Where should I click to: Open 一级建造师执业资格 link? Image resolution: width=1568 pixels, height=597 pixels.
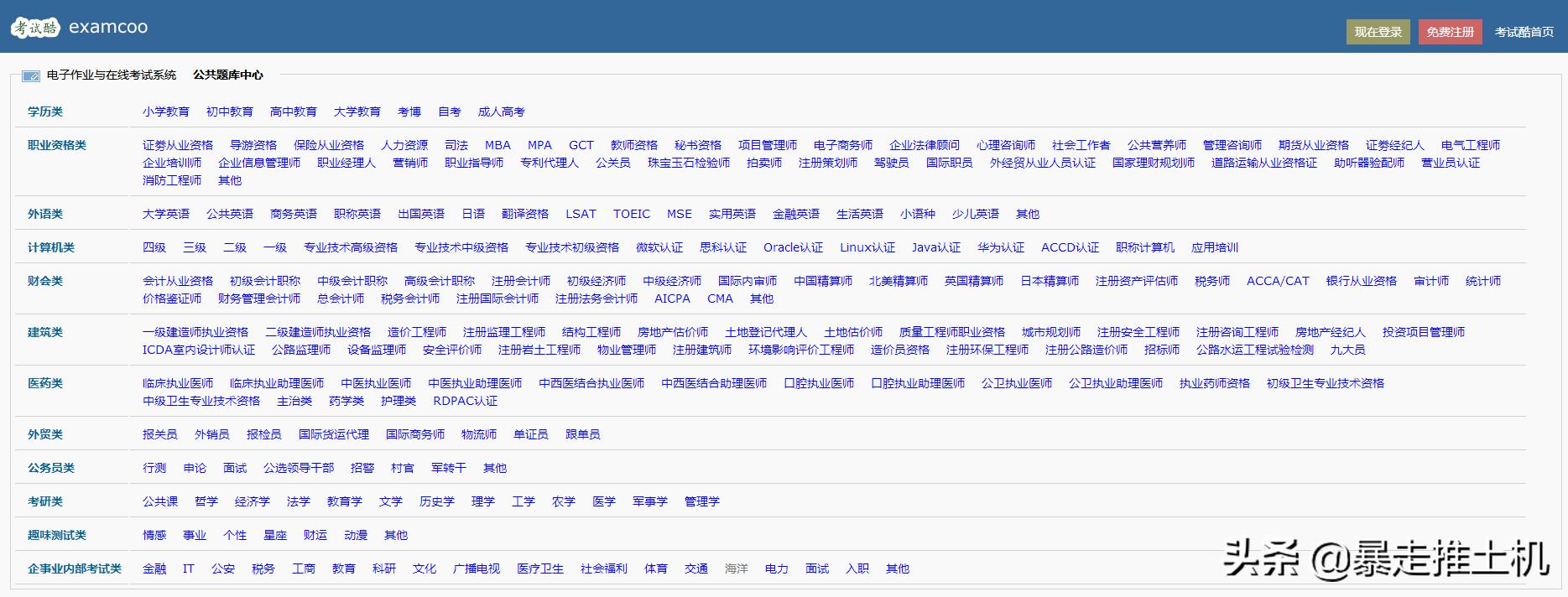[x=195, y=332]
